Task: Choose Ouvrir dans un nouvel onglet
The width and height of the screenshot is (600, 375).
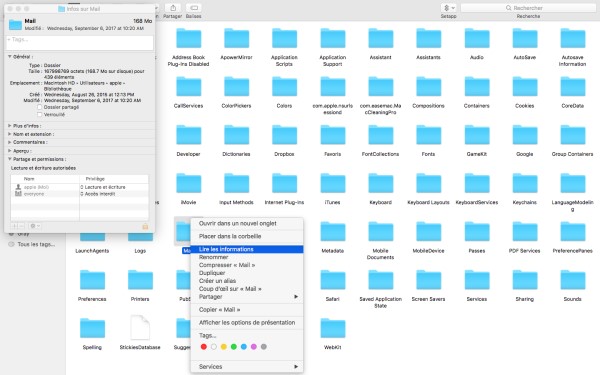Action: [x=247, y=223]
